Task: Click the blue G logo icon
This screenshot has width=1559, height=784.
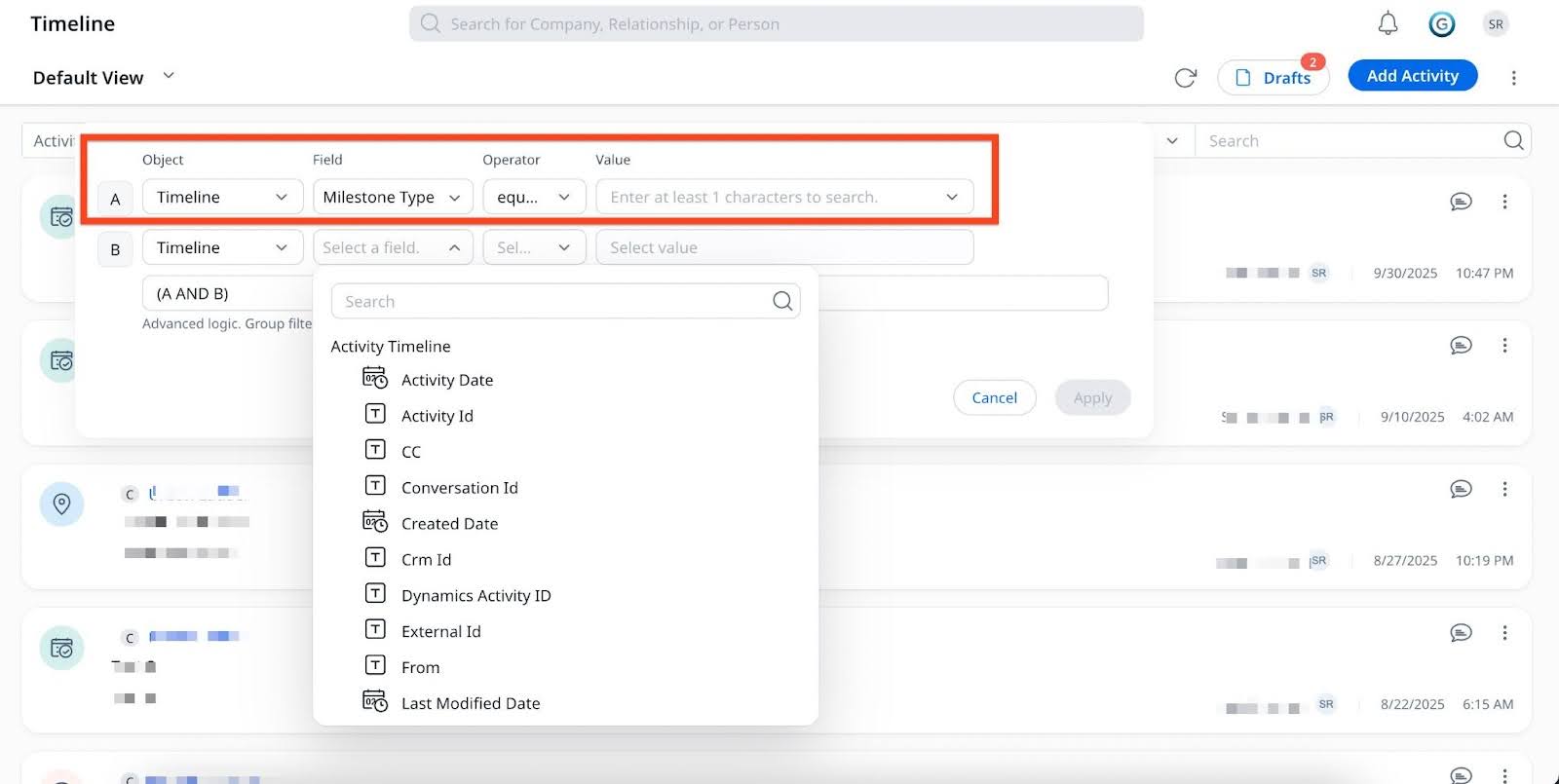Action: [x=1441, y=24]
